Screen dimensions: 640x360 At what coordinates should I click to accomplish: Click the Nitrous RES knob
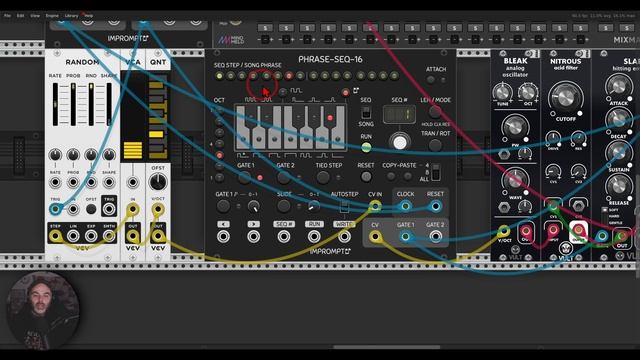click(578, 139)
